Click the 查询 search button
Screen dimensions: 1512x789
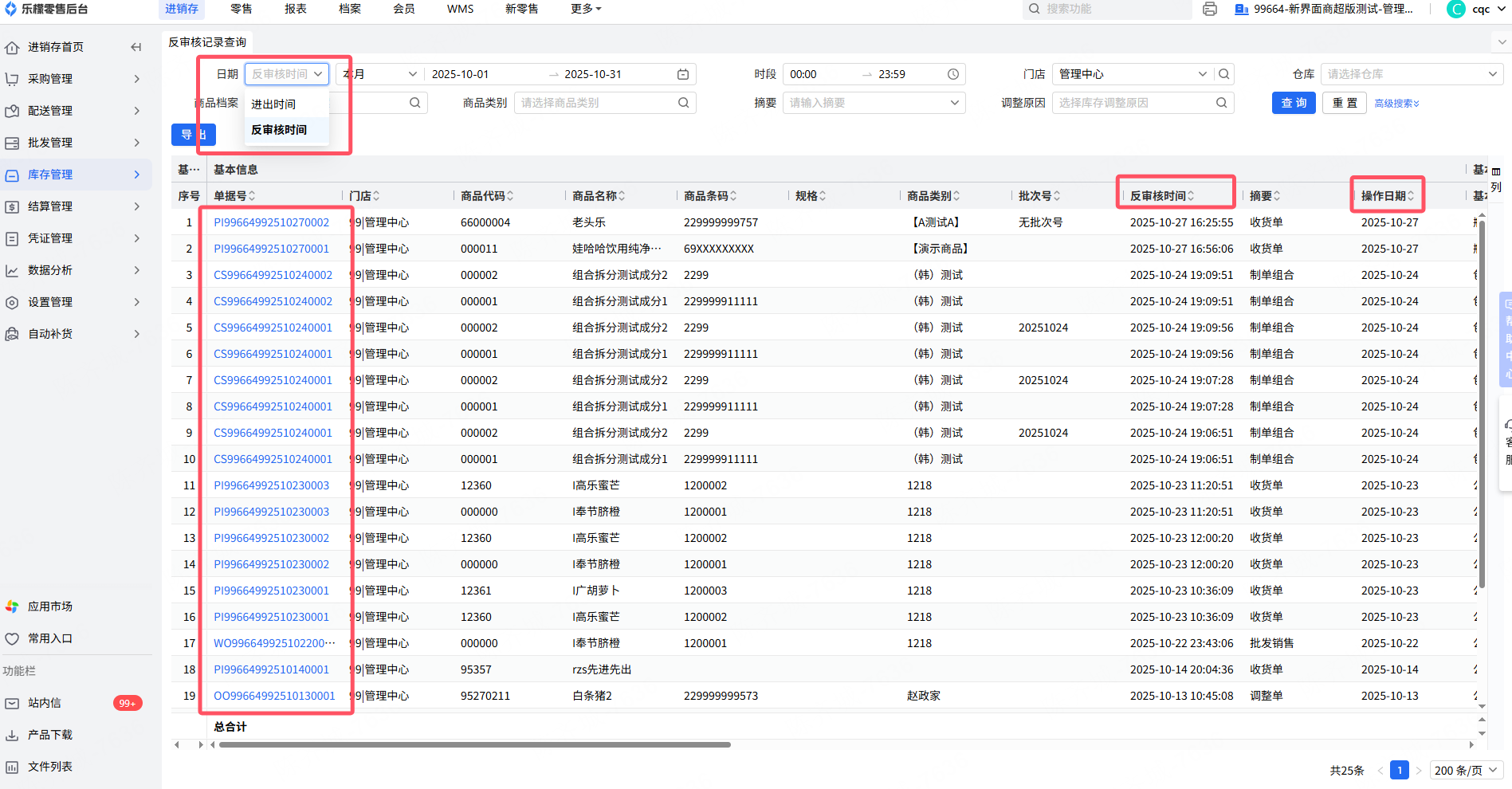pos(1293,103)
